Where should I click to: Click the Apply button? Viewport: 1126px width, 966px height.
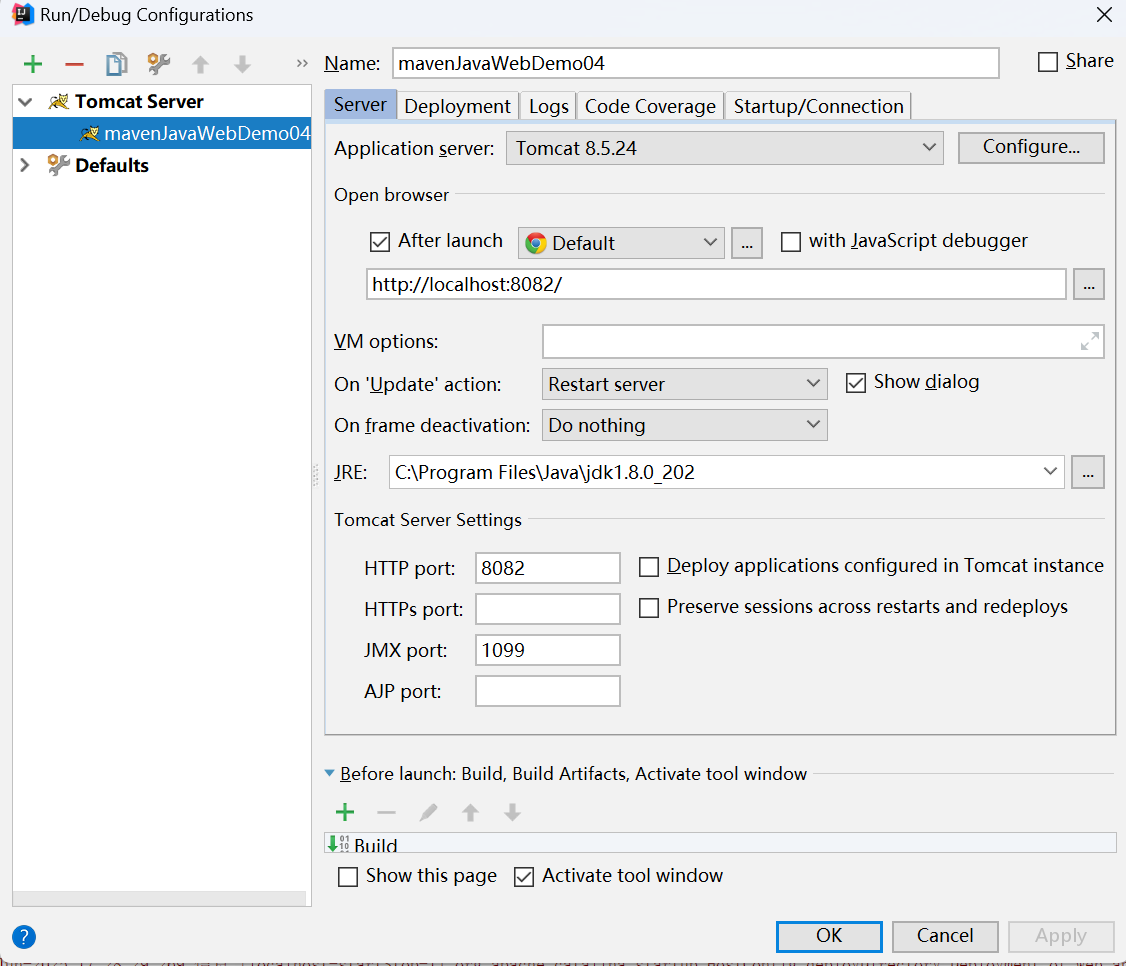[x=1061, y=936]
